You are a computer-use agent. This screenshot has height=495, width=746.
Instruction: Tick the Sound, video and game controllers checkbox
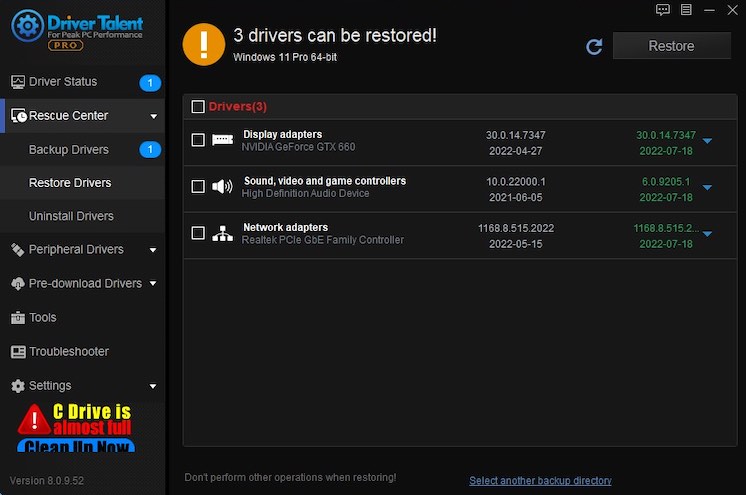point(198,186)
